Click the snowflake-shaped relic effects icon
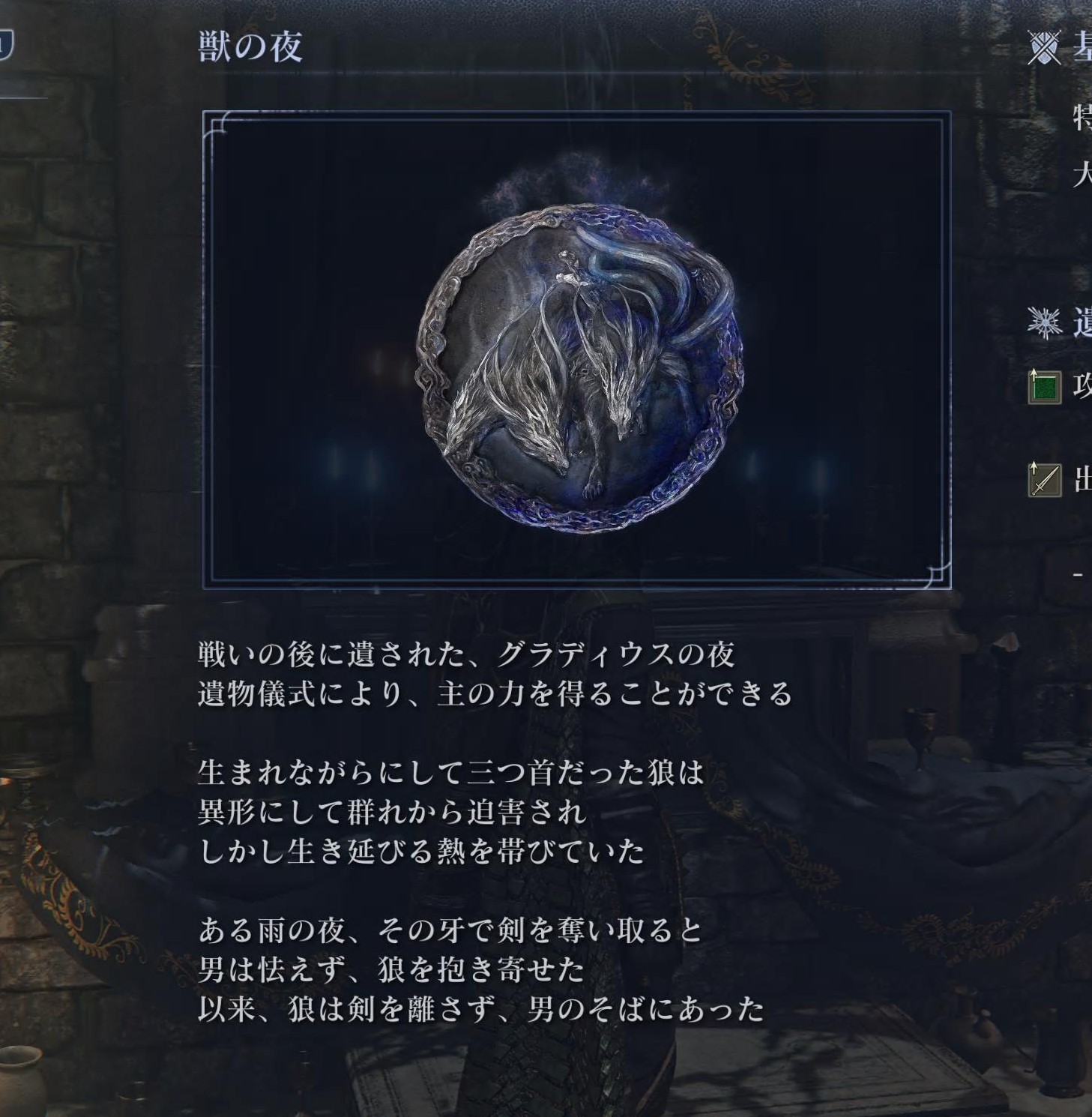The width and height of the screenshot is (1092, 1117). click(x=1045, y=323)
